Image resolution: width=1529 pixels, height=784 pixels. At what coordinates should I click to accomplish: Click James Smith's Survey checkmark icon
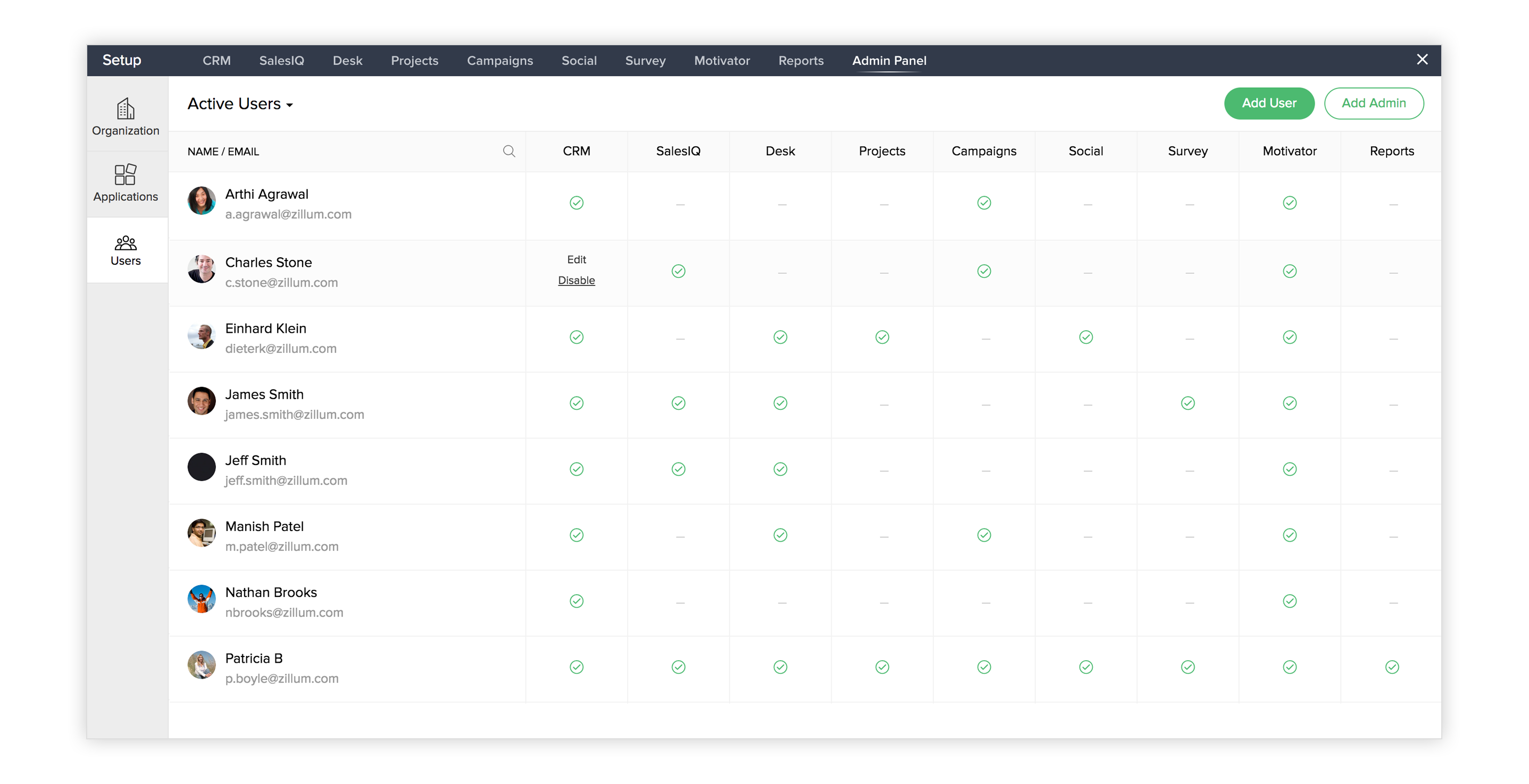[x=1187, y=403]
